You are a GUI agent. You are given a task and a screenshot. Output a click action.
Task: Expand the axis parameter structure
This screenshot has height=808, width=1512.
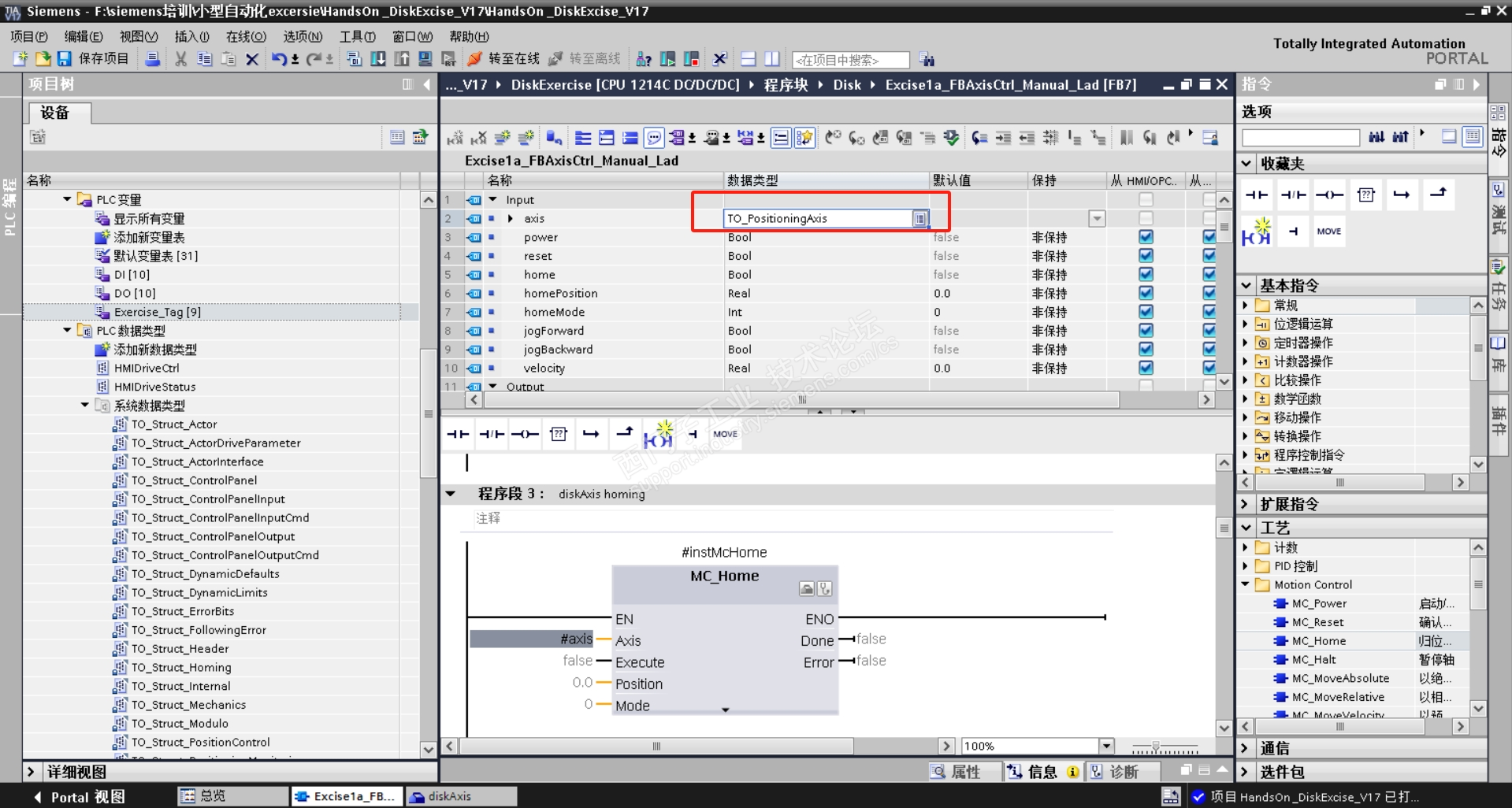pos(511,219)
